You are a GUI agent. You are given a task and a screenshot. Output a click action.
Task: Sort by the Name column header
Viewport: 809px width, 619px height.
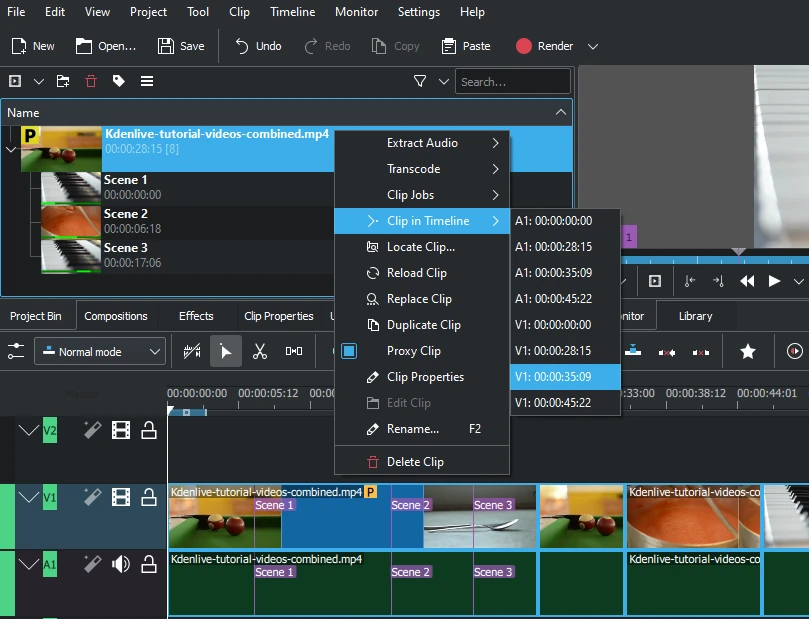pos(286,112)
